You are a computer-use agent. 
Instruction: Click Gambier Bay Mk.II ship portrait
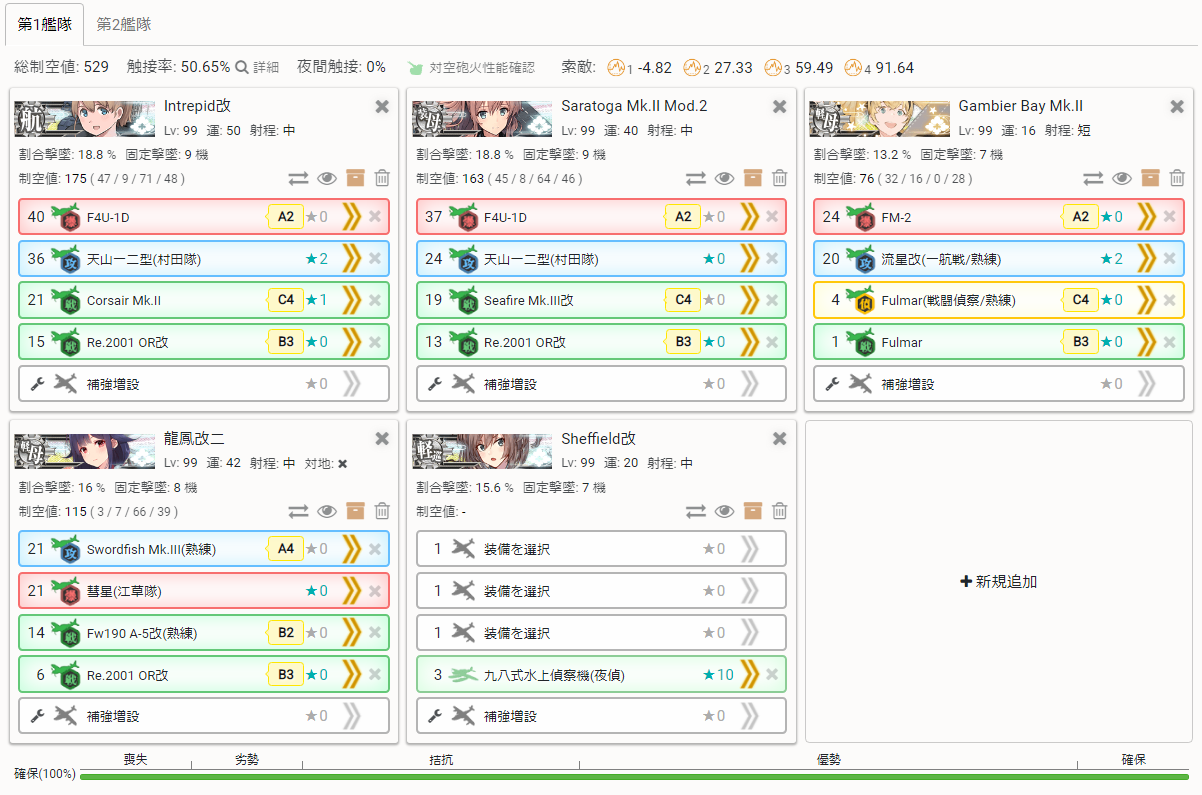pyautogui.click(x=879, y=119)
